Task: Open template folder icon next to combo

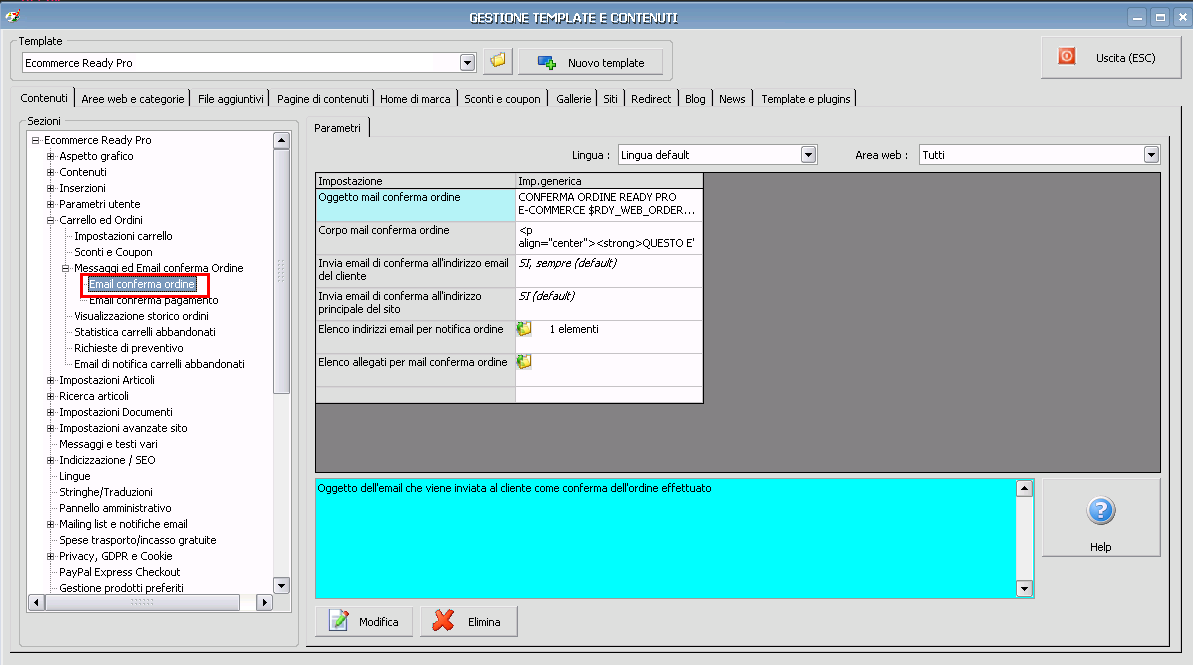Action: 498,61
